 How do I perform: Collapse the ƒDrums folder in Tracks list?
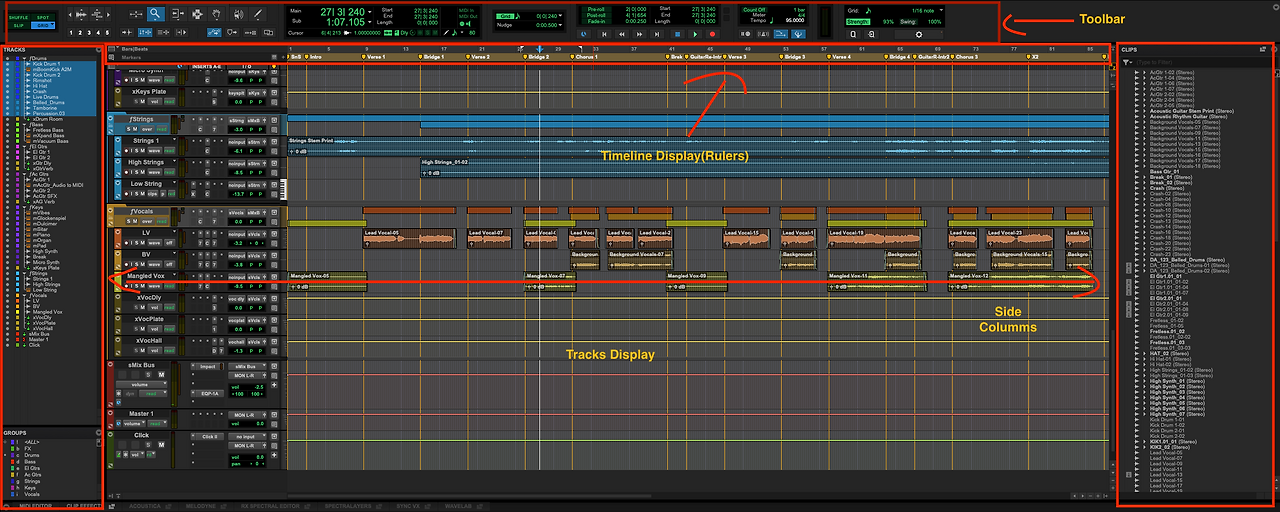point(24,58)
